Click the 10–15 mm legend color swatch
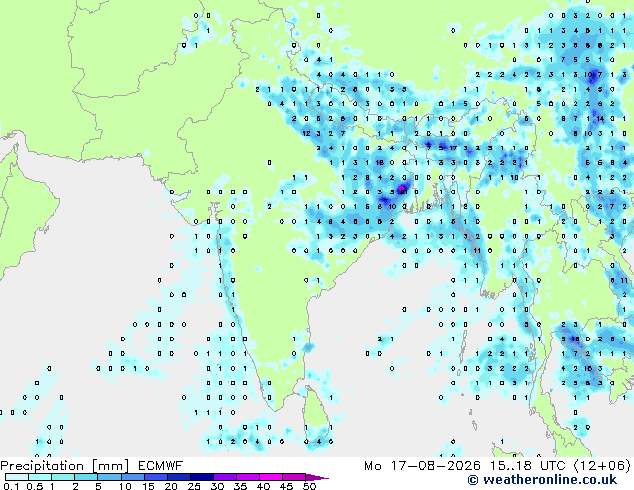634x490 pixels. pyautogui.click(x=132, y=477)
